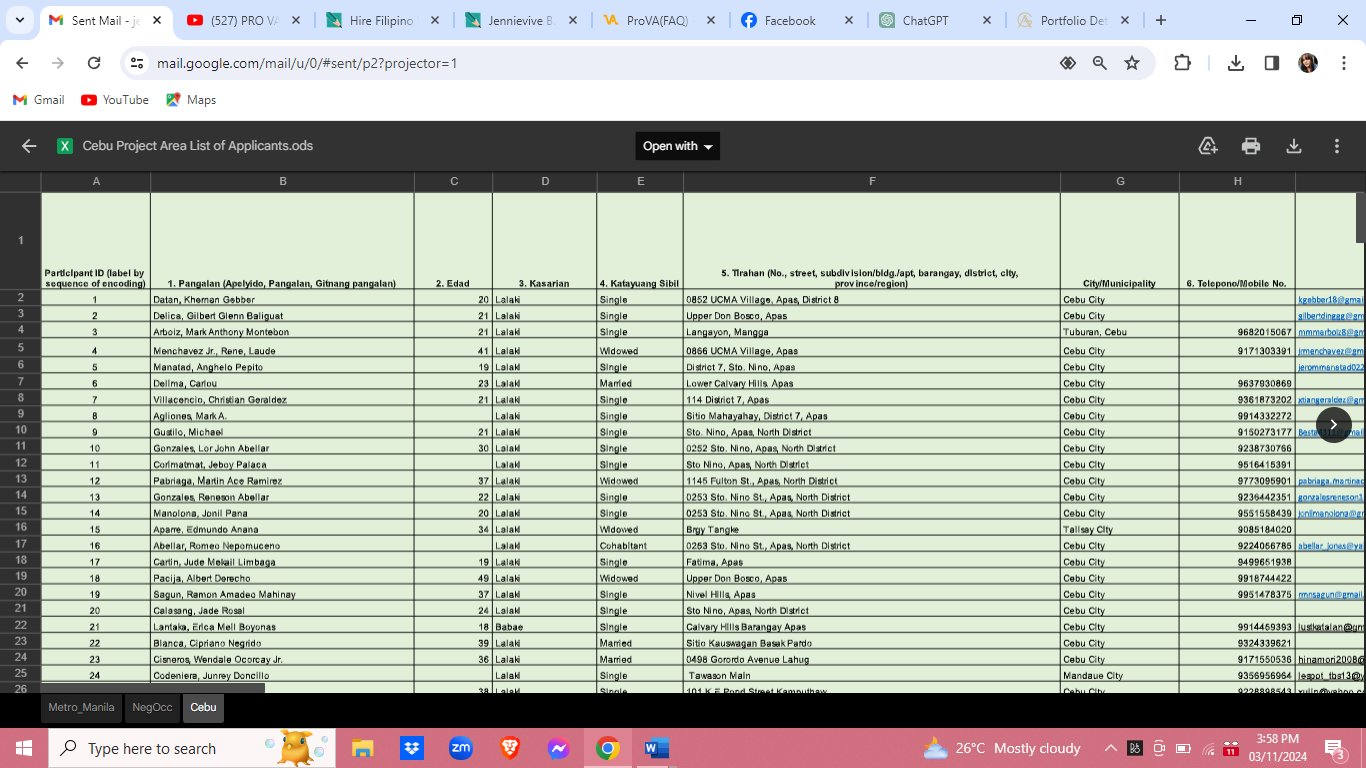Viewport: 1366px width, 768px height.
Task: Bookmark this page with the star icon
Action: 1132,63
